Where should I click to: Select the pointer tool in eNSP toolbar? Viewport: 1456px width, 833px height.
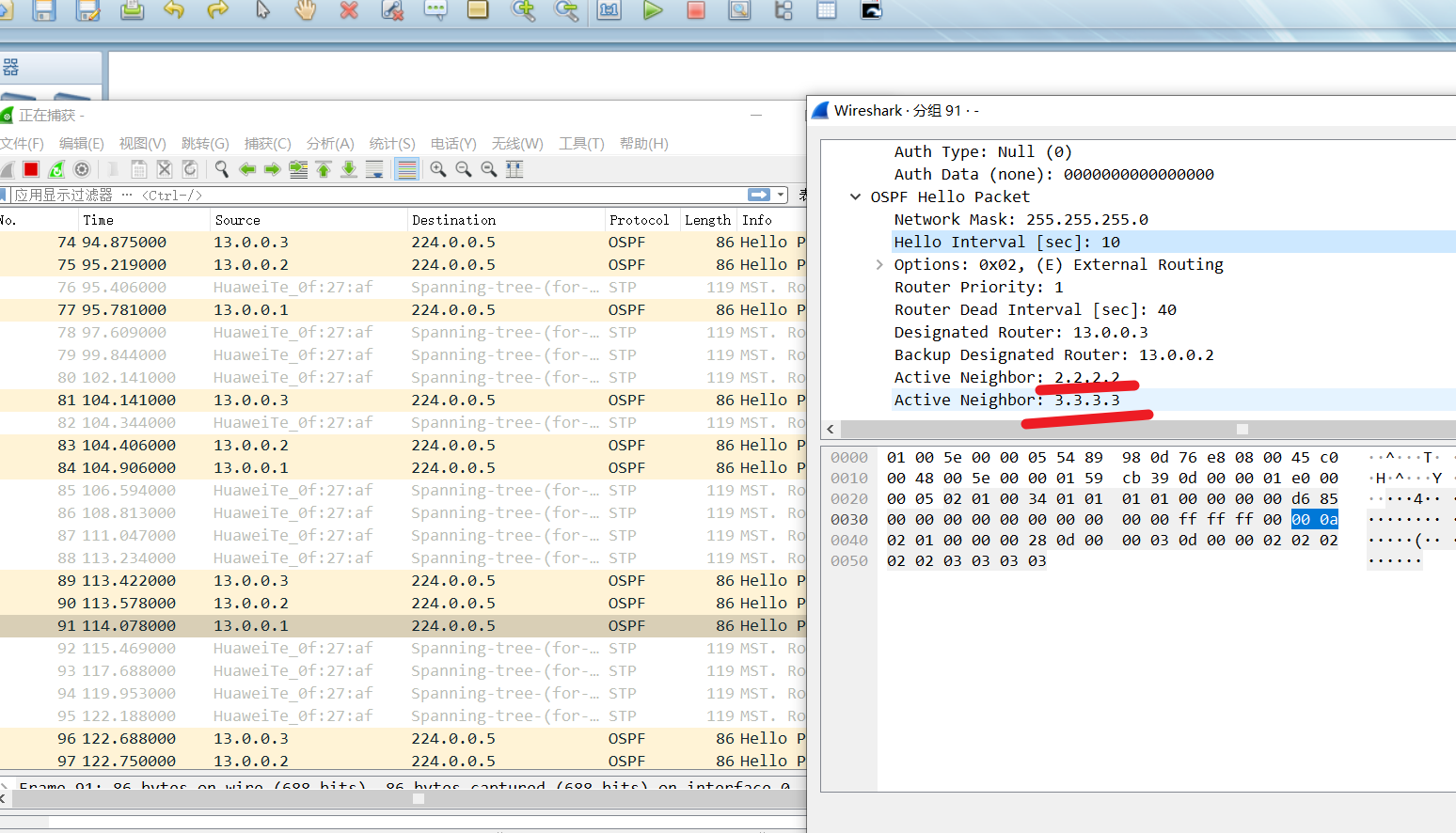[x=262, y=10]
